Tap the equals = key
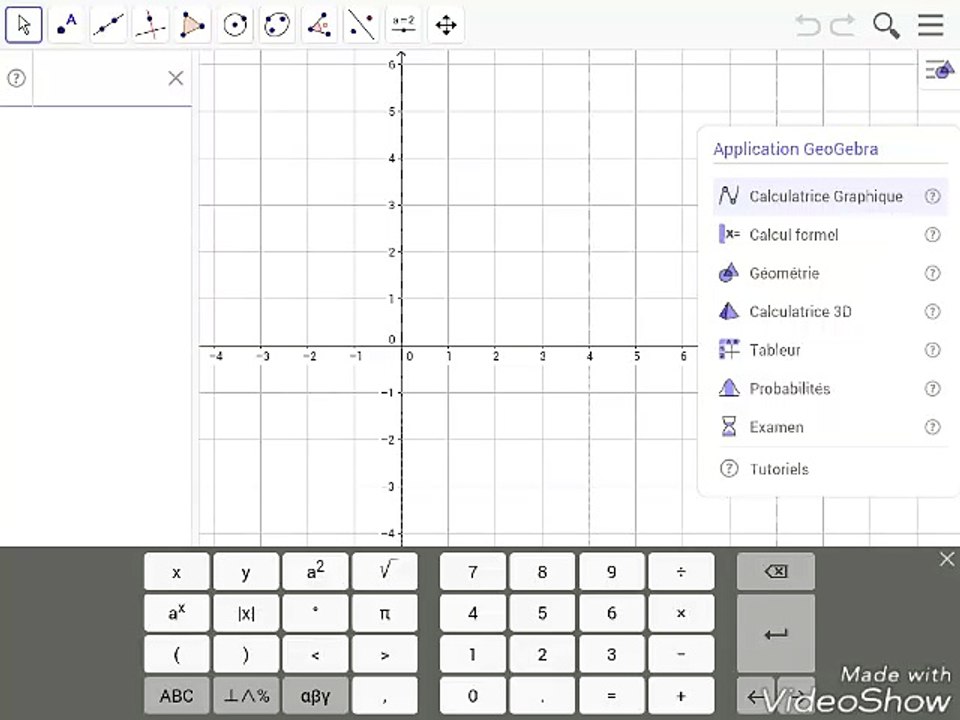The height and width of the screenshot is (720, 960). 611,696
